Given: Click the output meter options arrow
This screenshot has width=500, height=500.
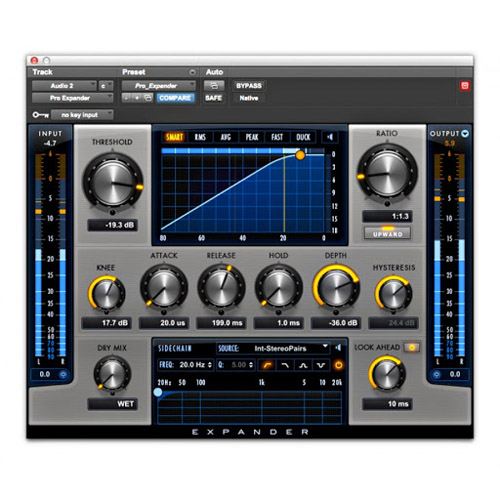Looking at the screenshot, I should click(465, 134).
